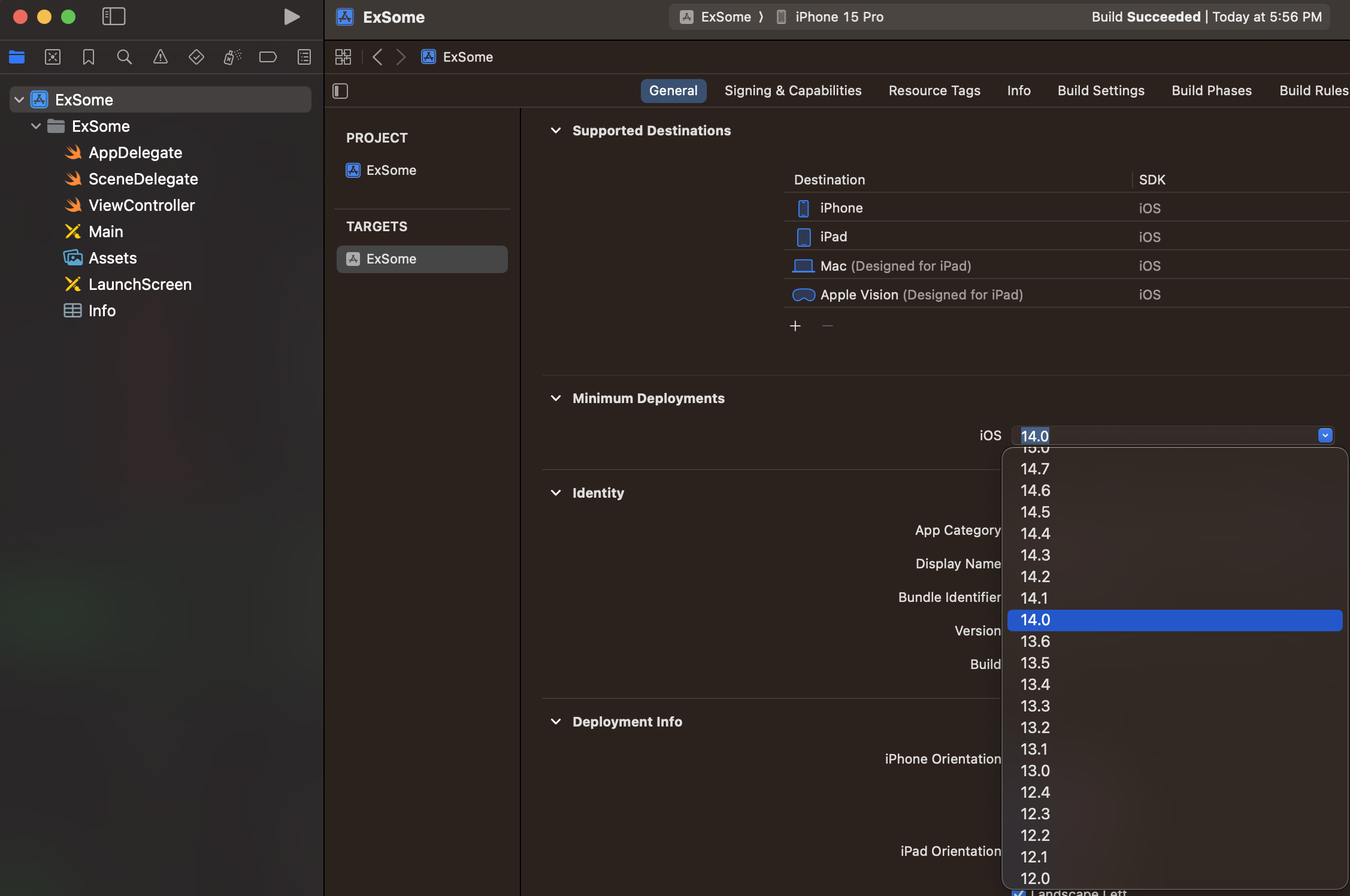Collapse the Supported Destinations section
Image resolution: width=1350 pixels, height=896 pixels.
tap(556, 131)
